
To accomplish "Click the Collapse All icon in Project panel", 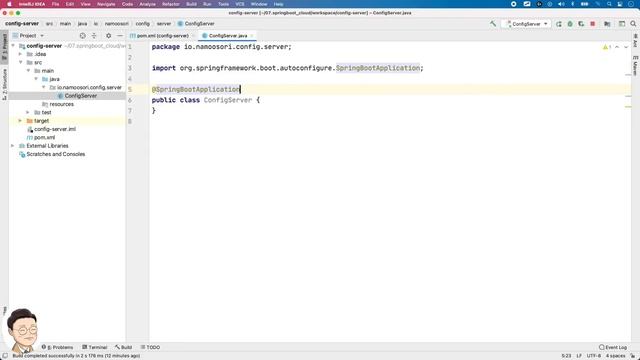I will [x=94, y=36].
